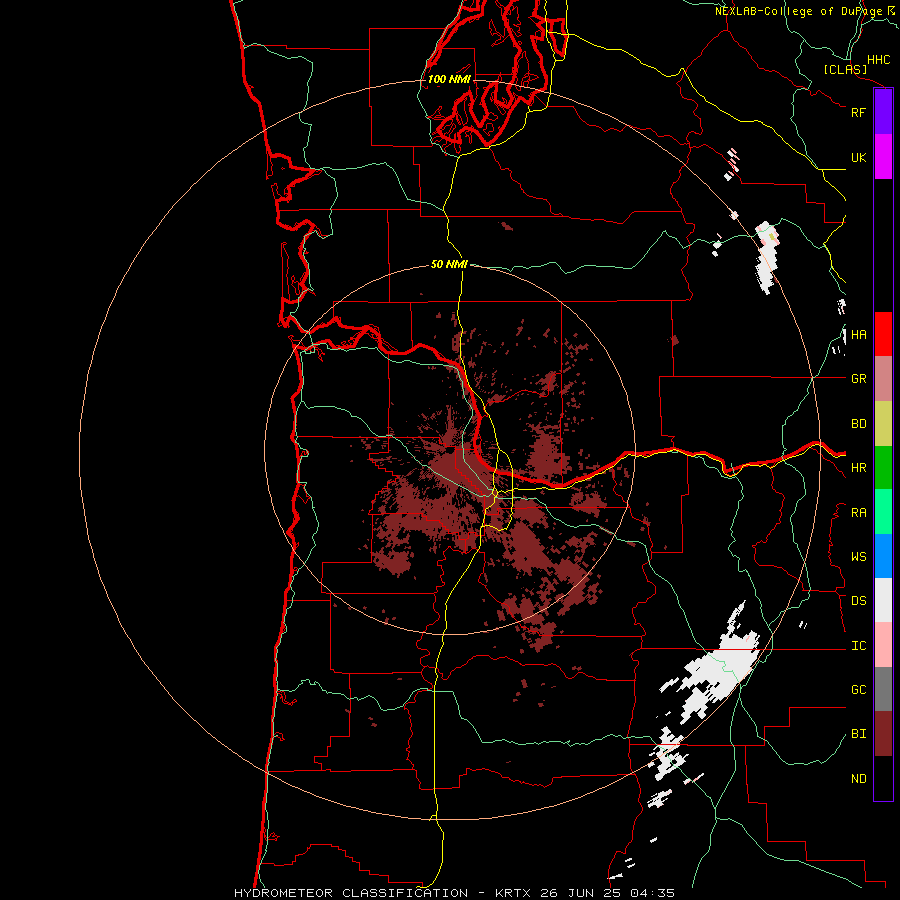
Task: Click the 04:35 timestamp
Action: 652,893
